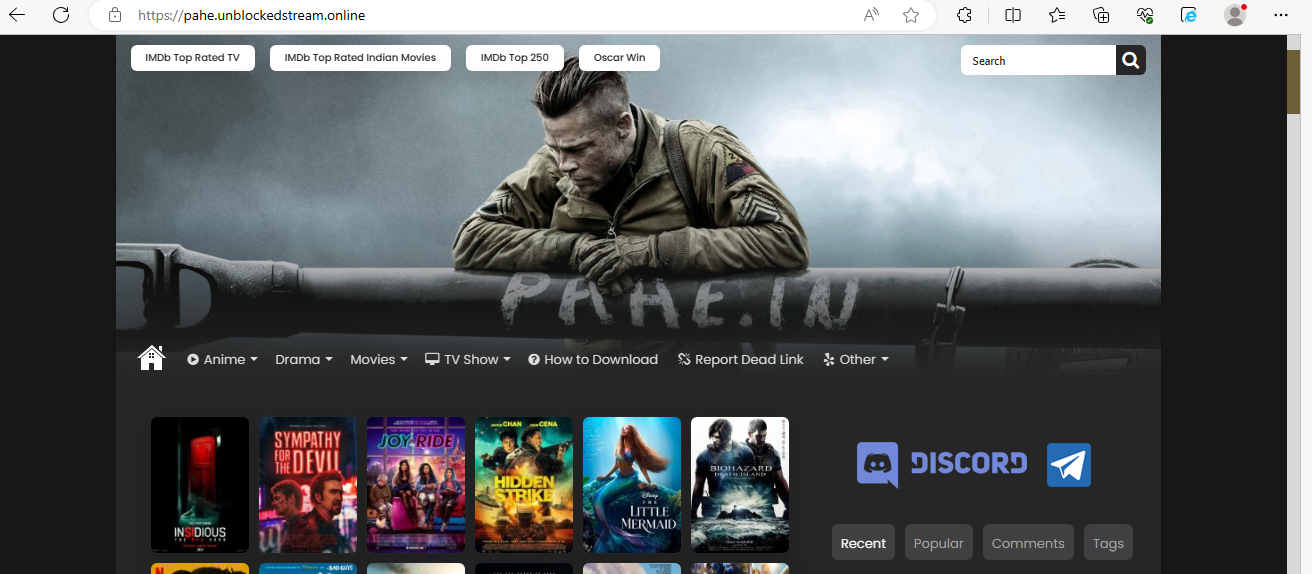Click the search magnifier button

pos(1130,61)
